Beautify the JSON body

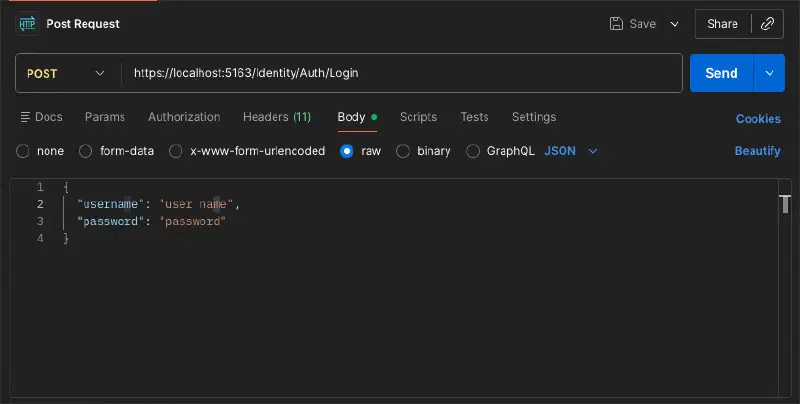758,151
